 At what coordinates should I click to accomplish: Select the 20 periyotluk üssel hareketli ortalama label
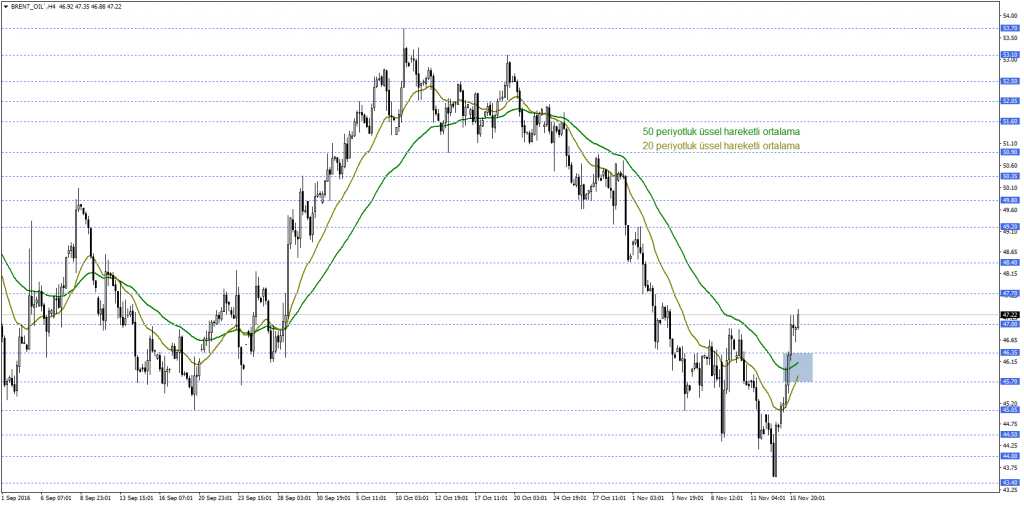coord(721,145)
